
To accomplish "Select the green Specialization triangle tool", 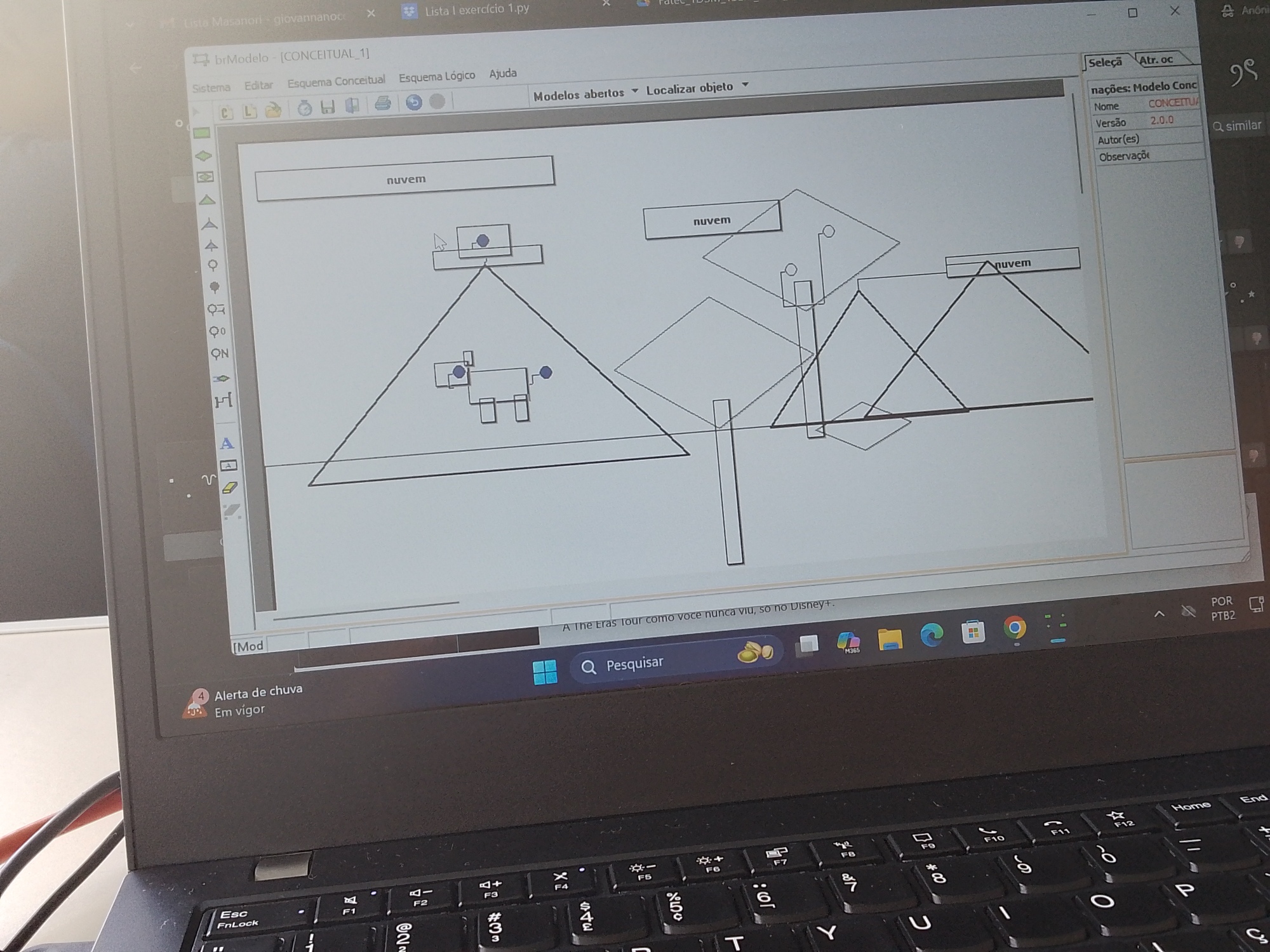I will click(206, 201).
